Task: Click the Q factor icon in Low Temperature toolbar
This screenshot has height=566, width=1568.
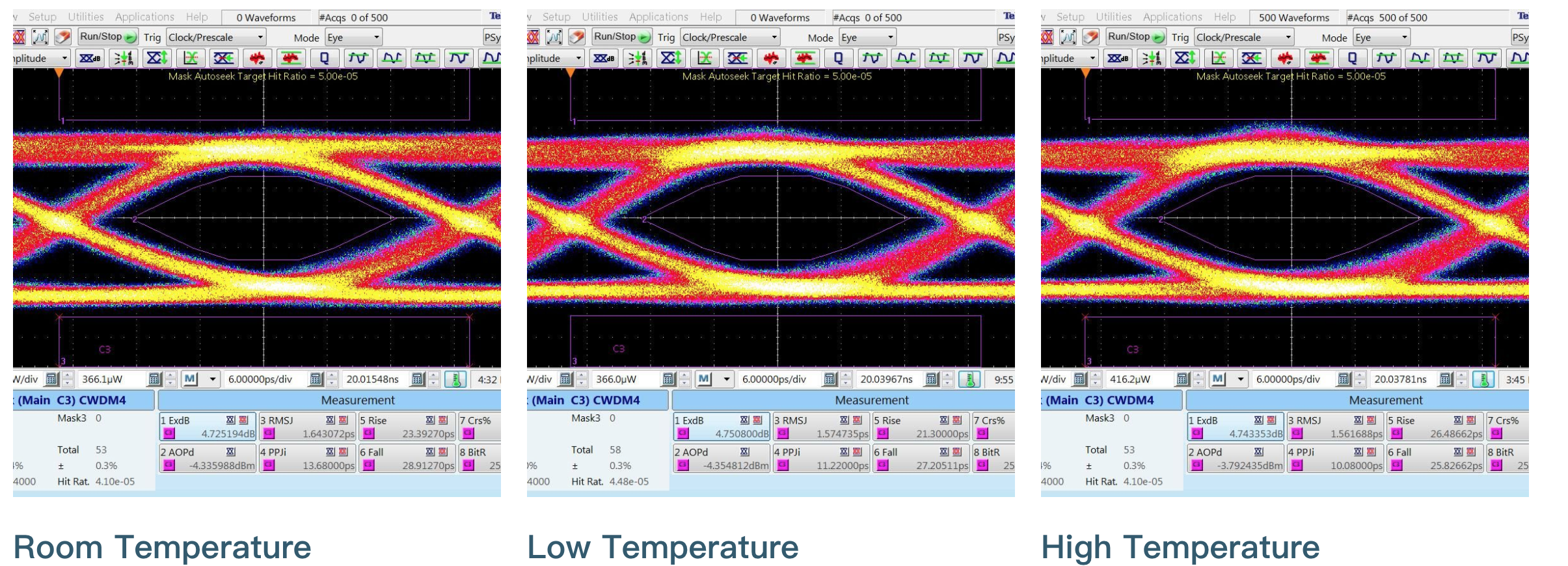Action: 838,58
